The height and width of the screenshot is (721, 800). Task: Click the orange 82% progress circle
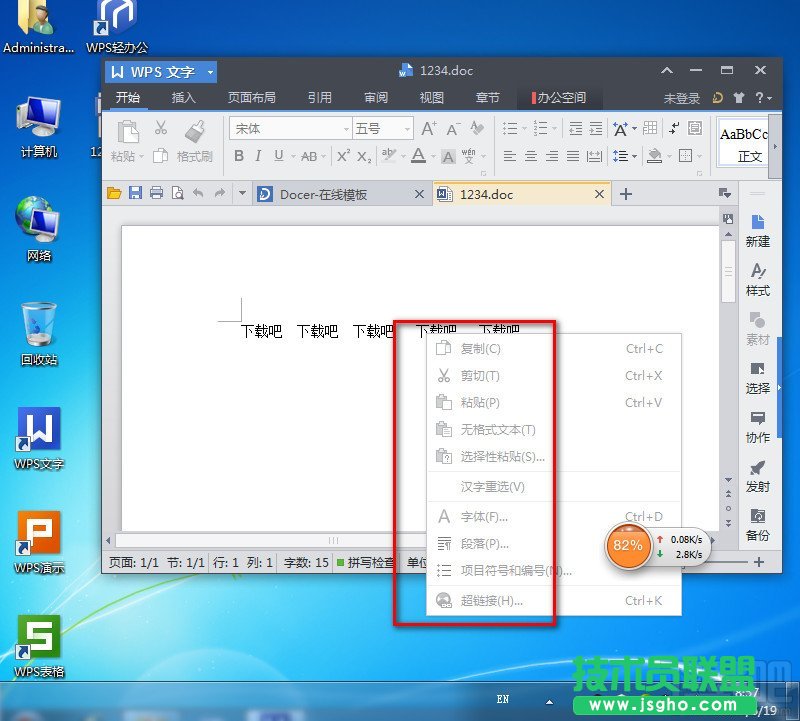(x=628, y=546)
